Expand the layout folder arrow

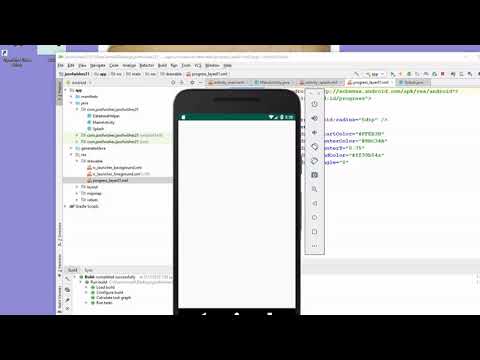[77, 187]
